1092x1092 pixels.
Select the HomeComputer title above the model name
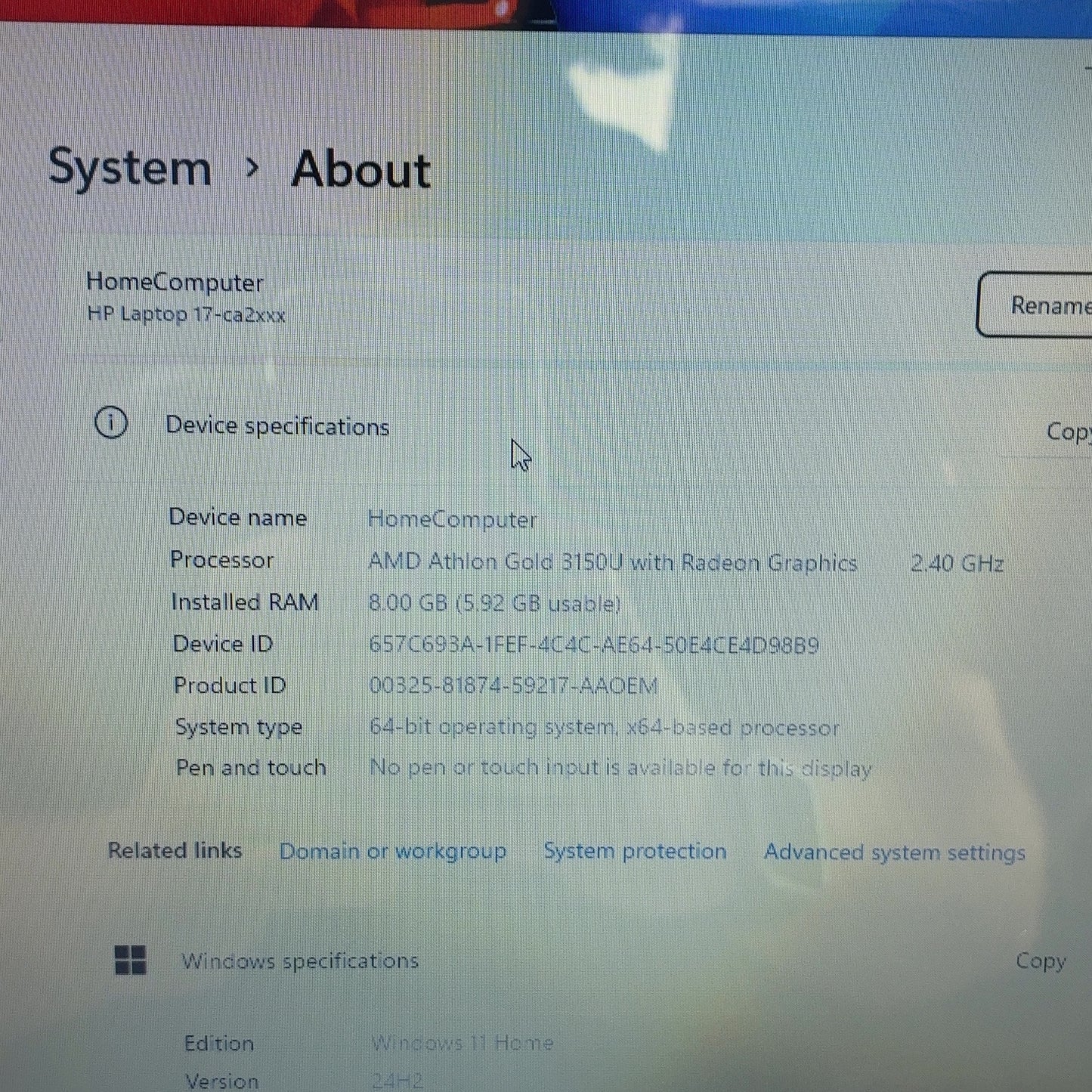coord(175,282)
